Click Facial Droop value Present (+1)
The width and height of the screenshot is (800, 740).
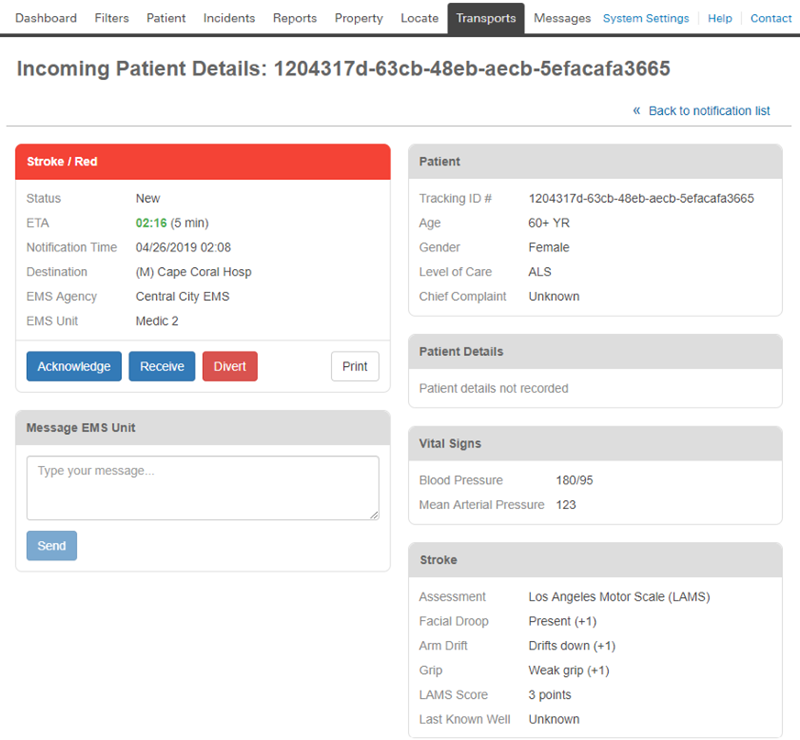[562, 621]
